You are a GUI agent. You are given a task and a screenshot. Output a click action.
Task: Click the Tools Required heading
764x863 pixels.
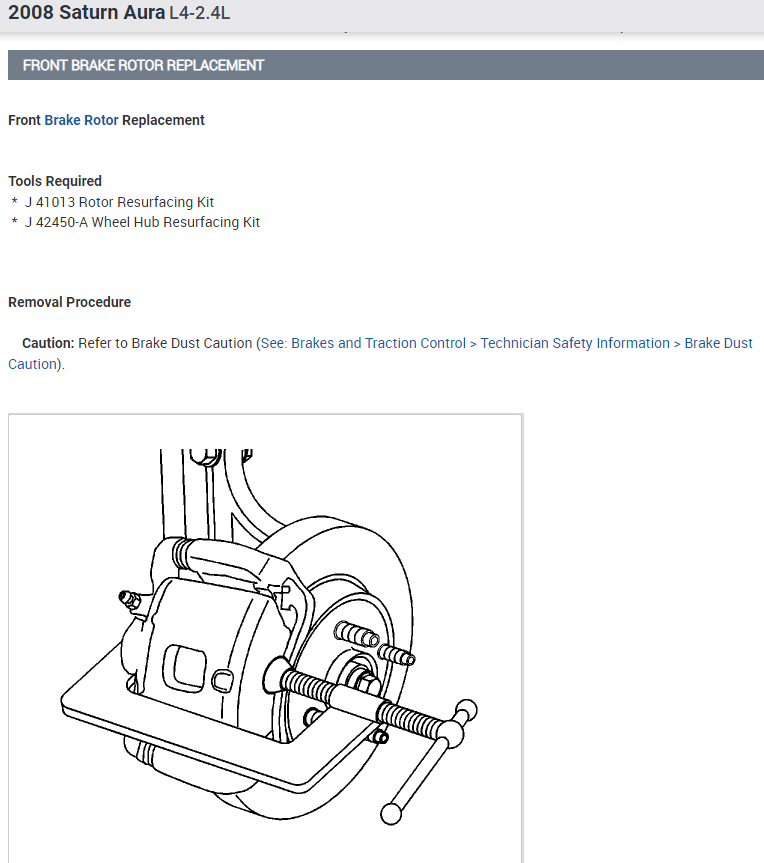click(55, 181)
